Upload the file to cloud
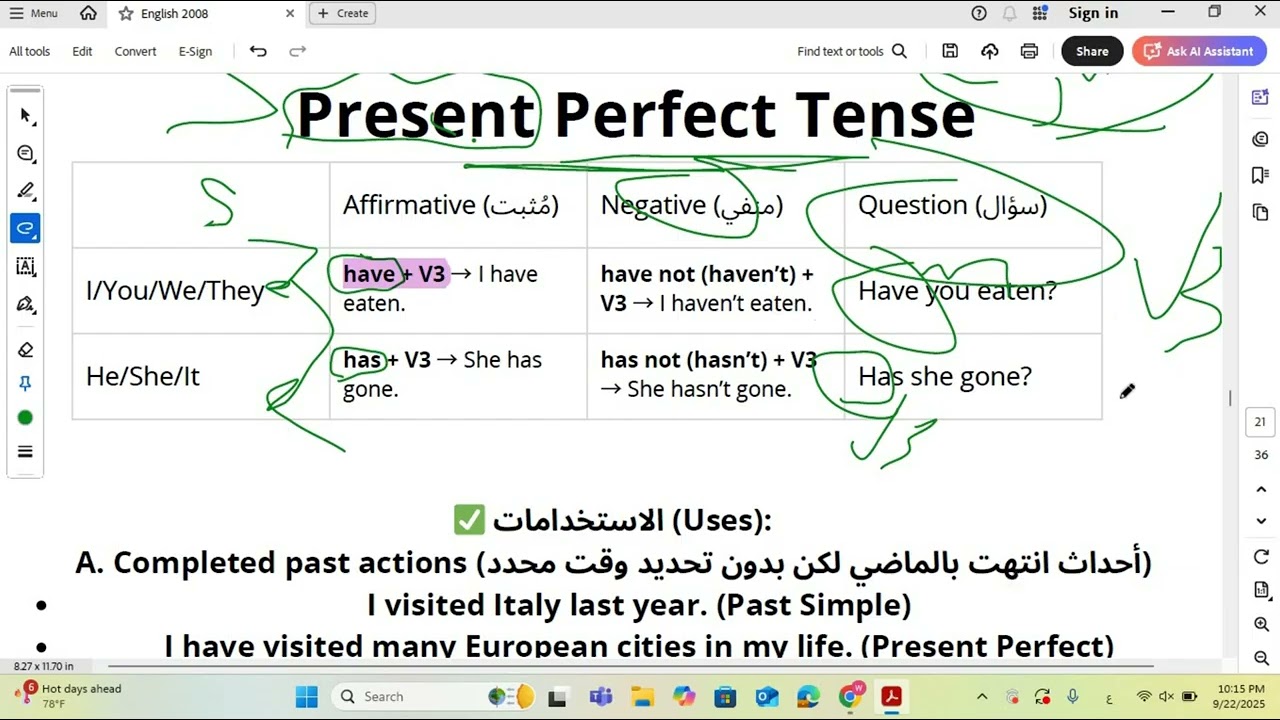Screen dimensions: 1280x720 click(x=990, y=51)
